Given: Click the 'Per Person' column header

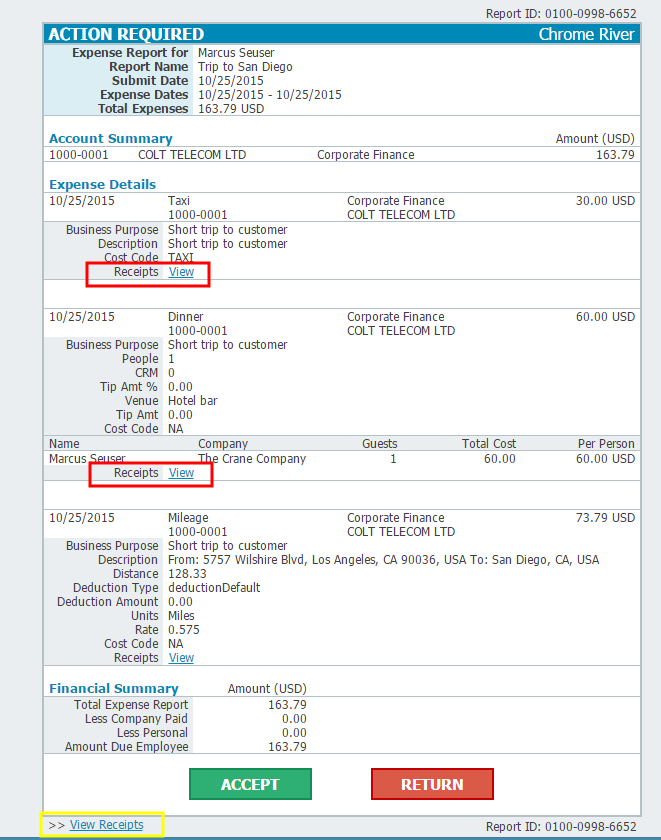Looking at the screenshot, I should point(606,444).
